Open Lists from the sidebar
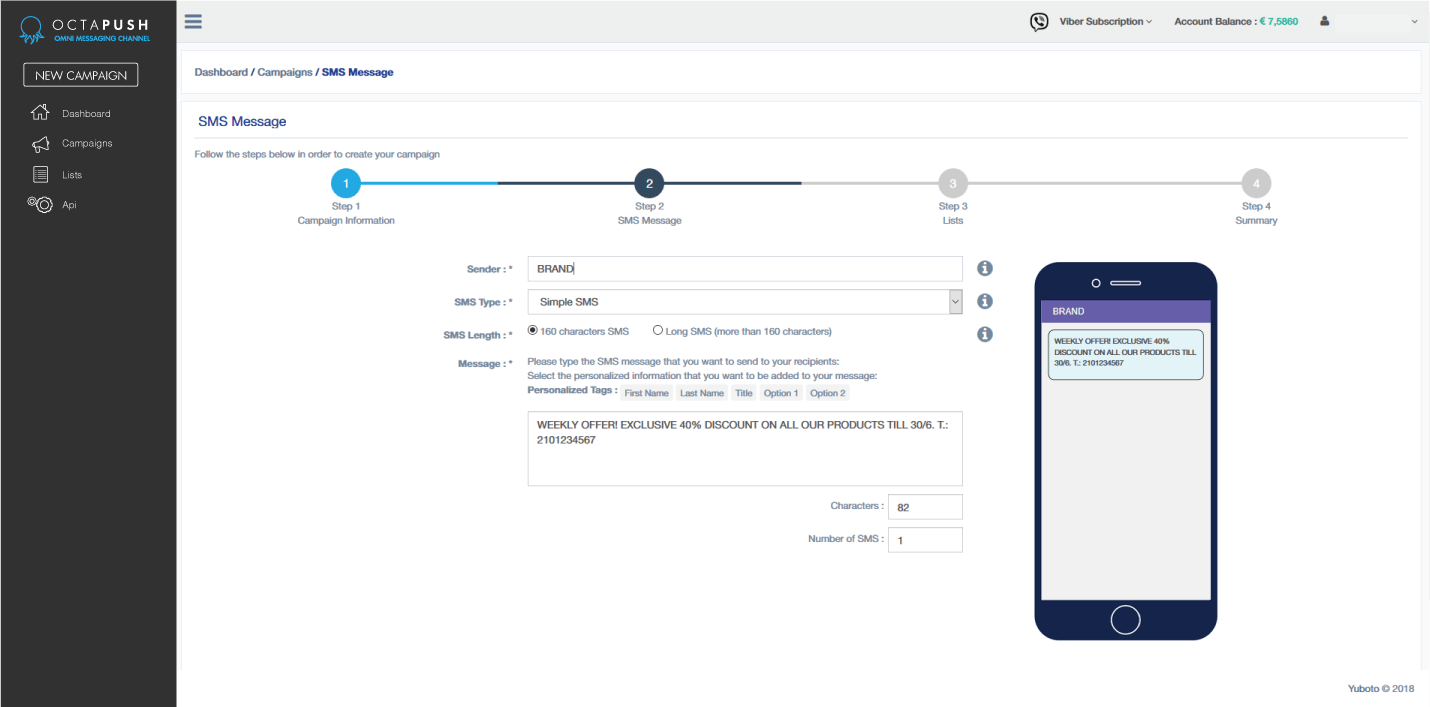 72,175
